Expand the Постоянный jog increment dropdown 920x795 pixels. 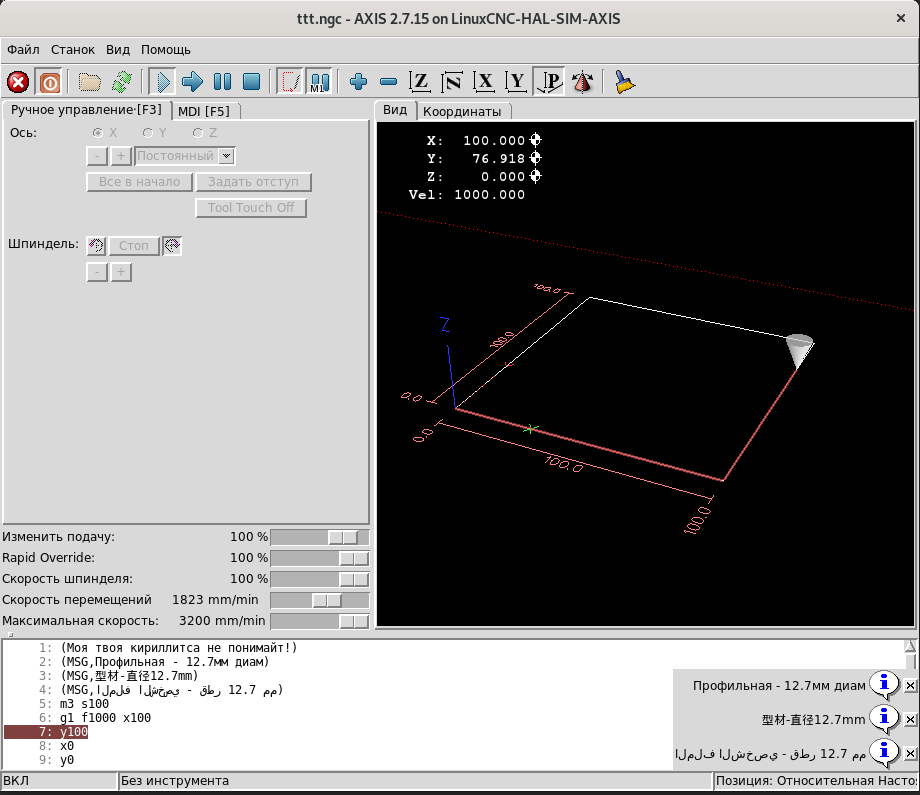(x=226, y=156)
